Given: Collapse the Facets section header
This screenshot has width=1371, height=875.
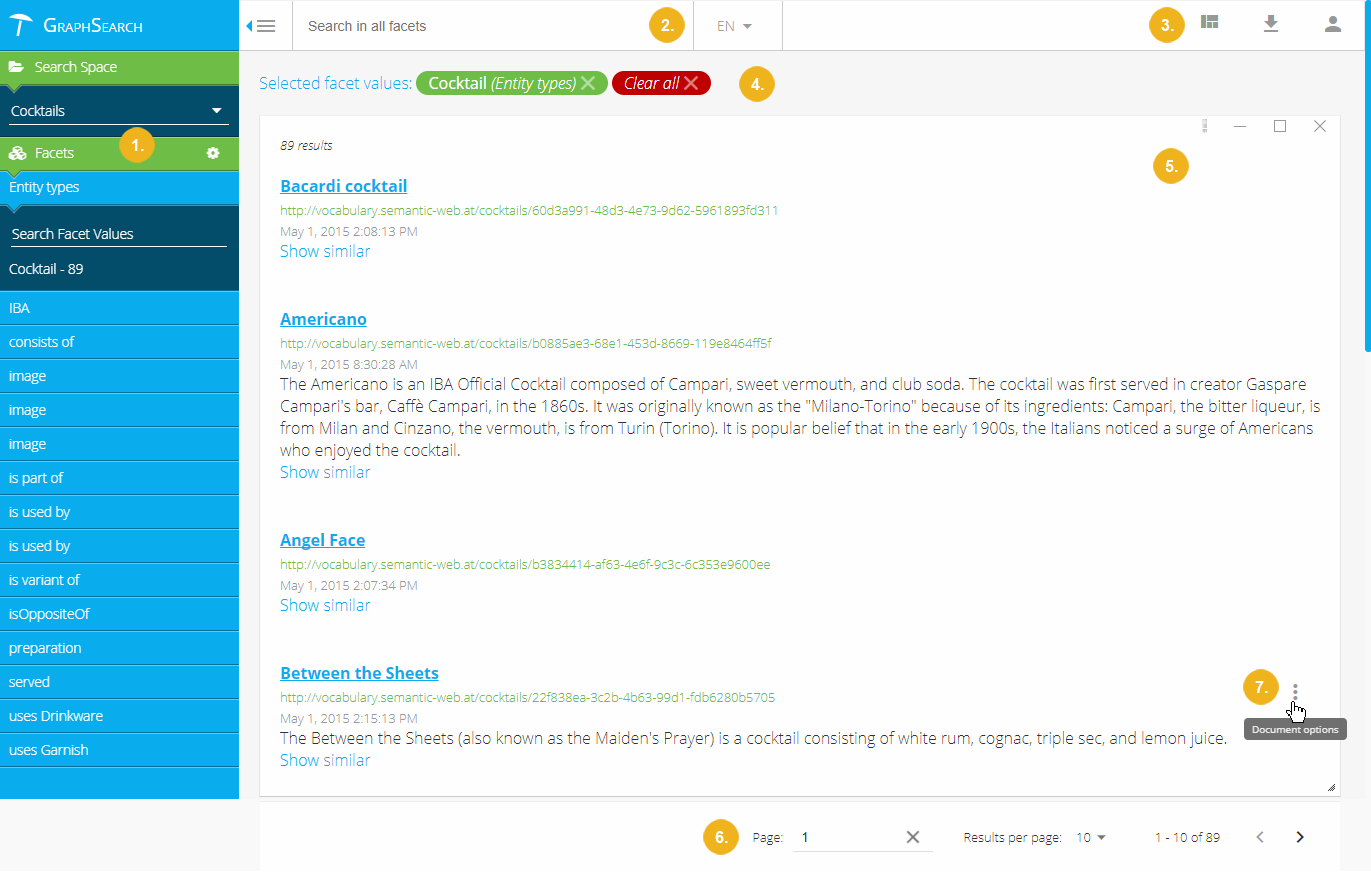Looking at the screenshot, I should pyautogui.click(x=119, y=153).
